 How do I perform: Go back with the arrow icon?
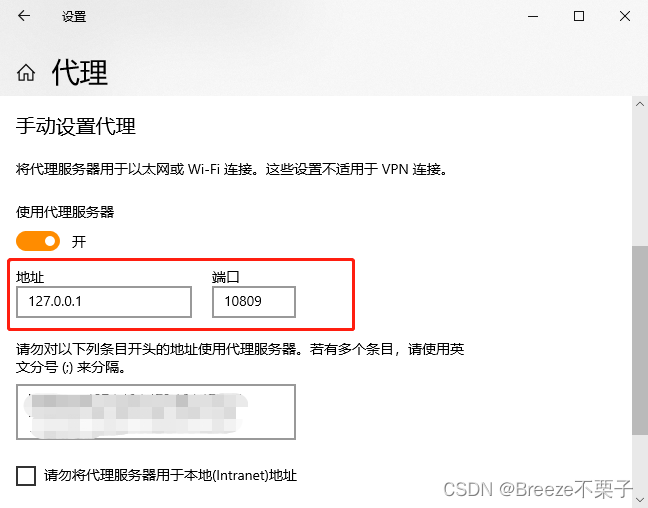click(24, 16)
